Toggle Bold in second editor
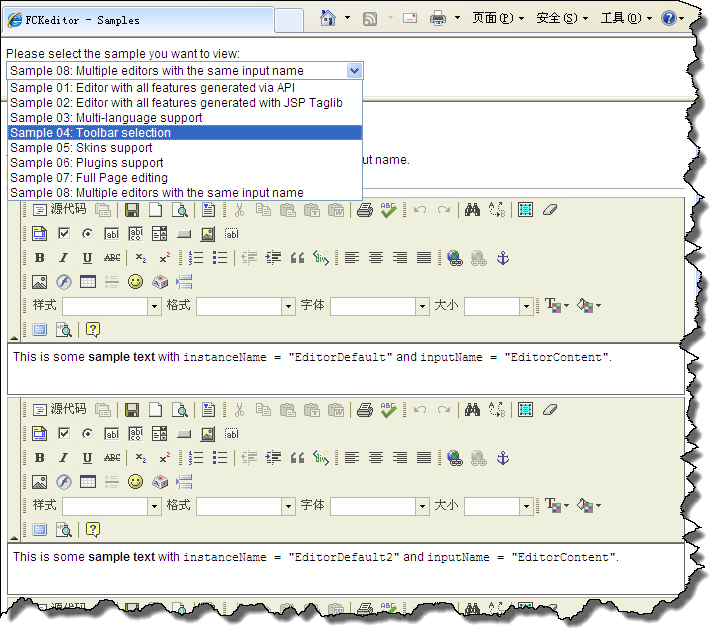The image size is (725, 643). pyautogui.click(x=40, y=458)
